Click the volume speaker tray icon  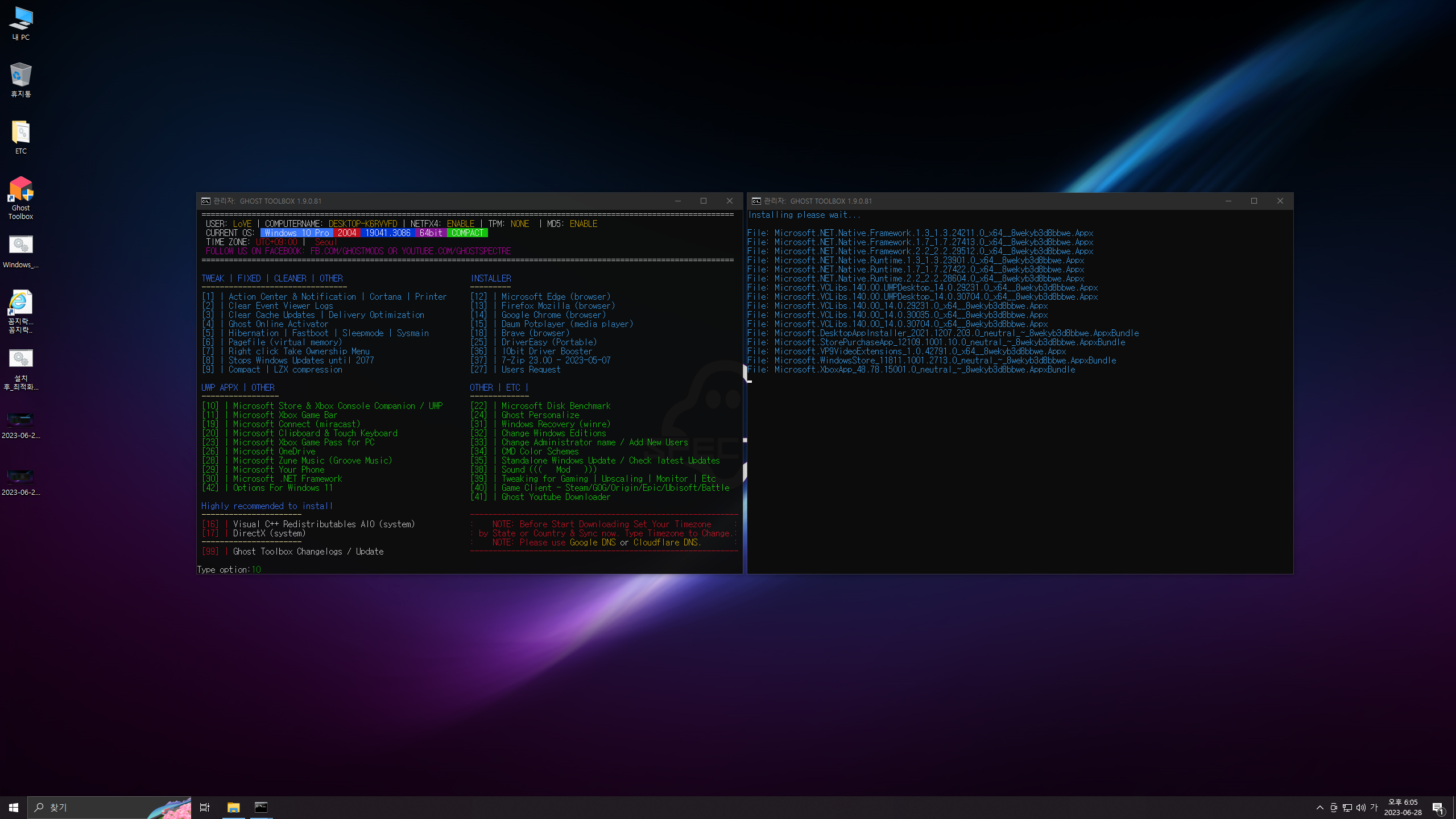tap(1360, 808)
